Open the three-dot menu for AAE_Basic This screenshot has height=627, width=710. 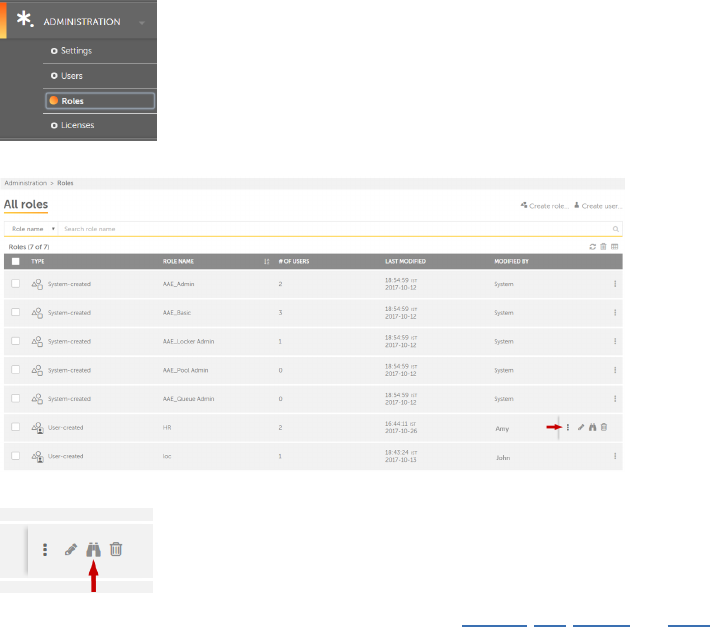click(x=615, y=312)
